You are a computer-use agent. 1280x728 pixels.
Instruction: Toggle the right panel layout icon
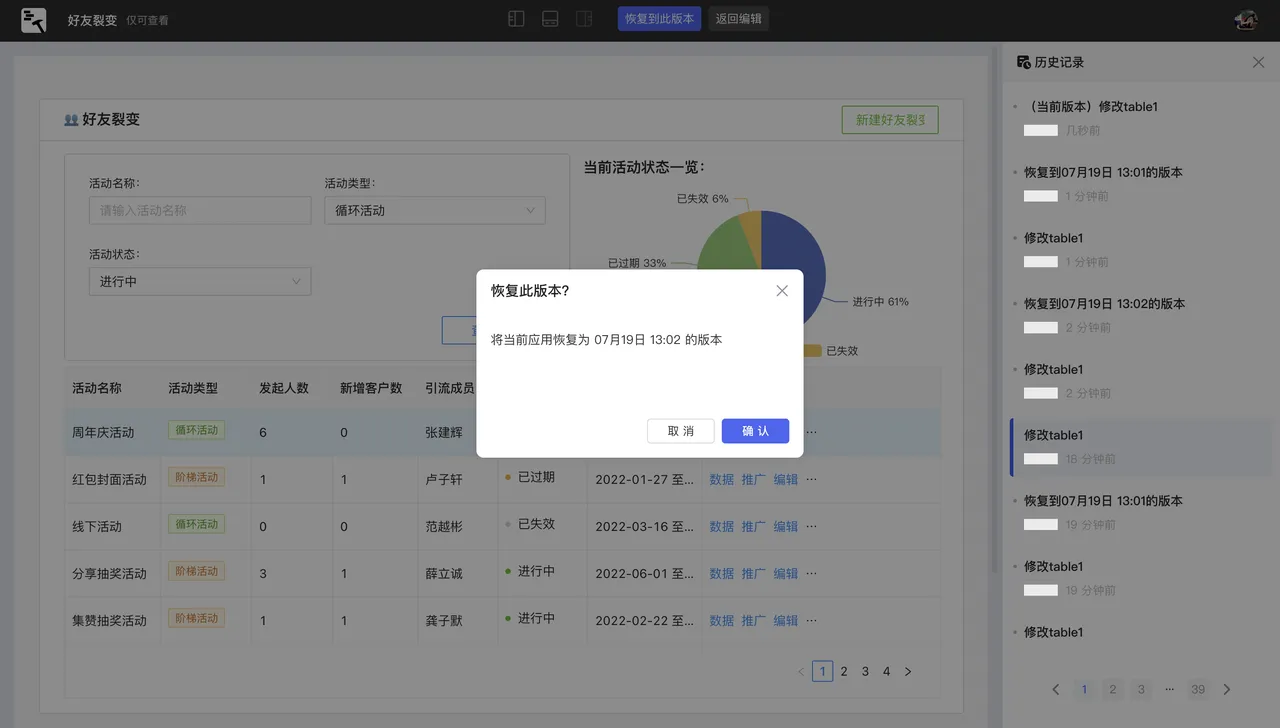pyautogui.click(x=584, y=19)
